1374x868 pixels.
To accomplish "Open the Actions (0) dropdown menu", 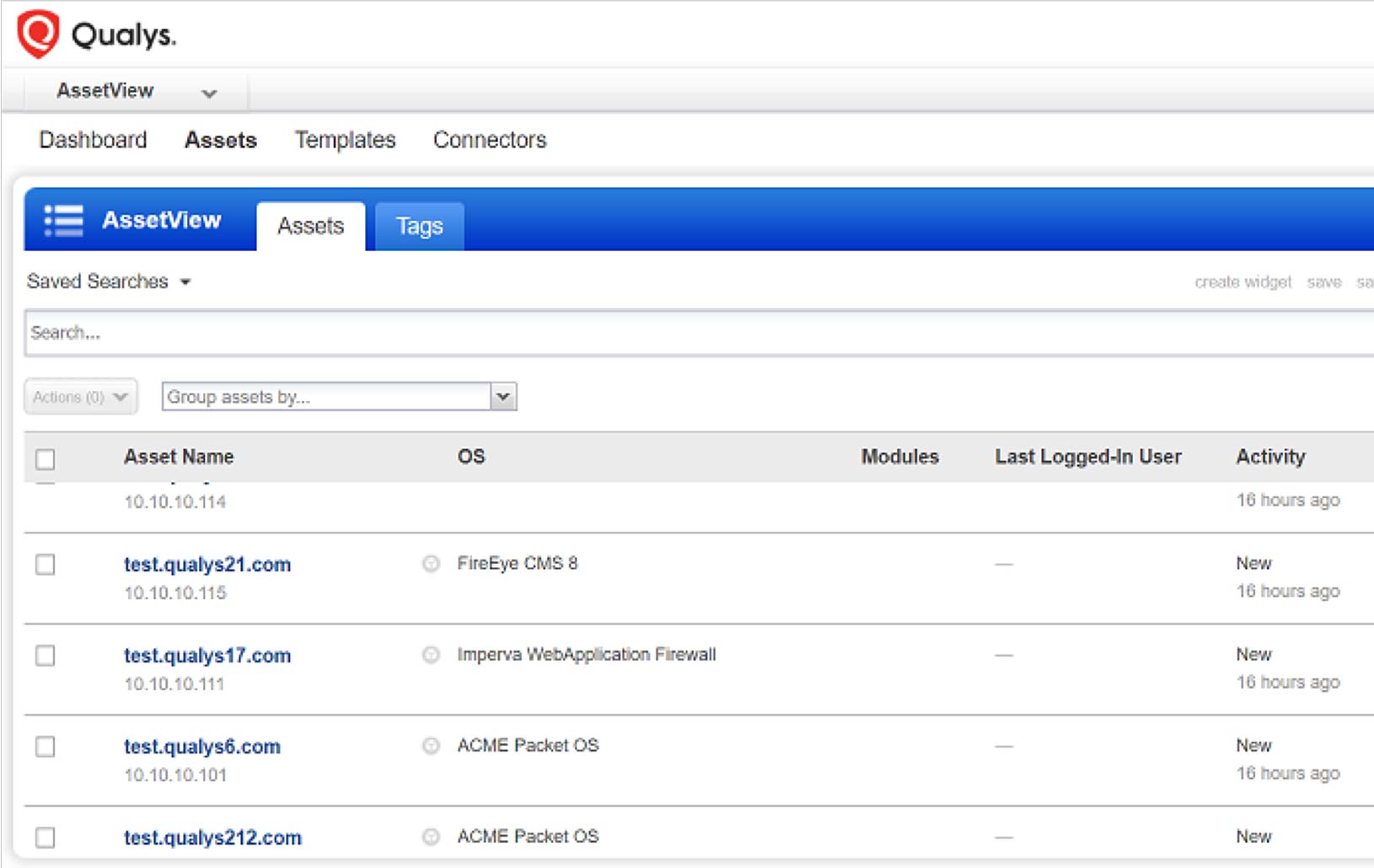I will pyautogui.click(x=80, y=397).
